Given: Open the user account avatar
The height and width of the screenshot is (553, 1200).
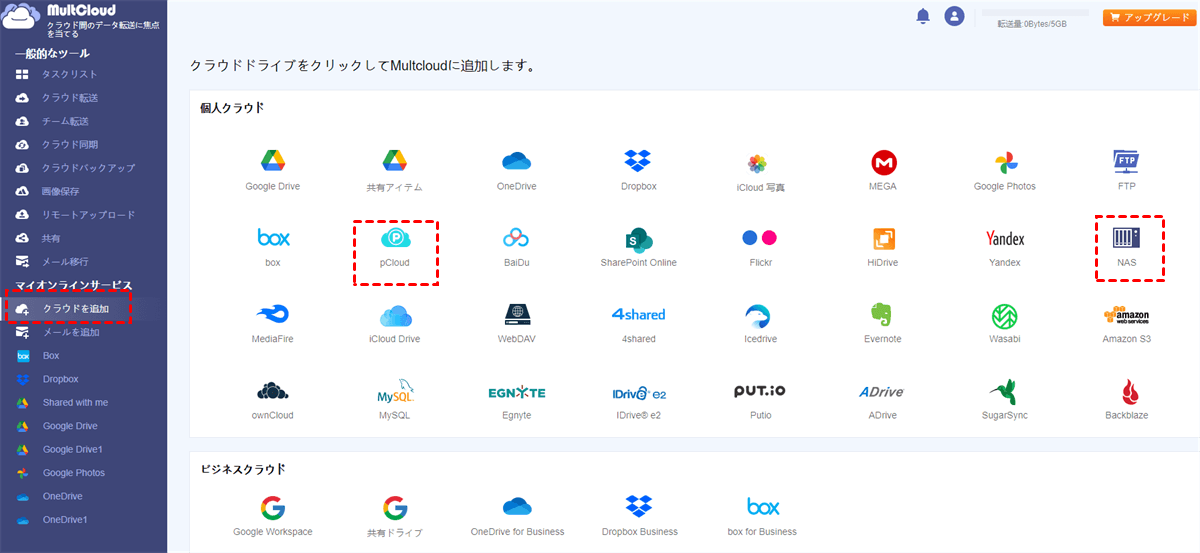Looking at the screenshot, I should (954, 16).
